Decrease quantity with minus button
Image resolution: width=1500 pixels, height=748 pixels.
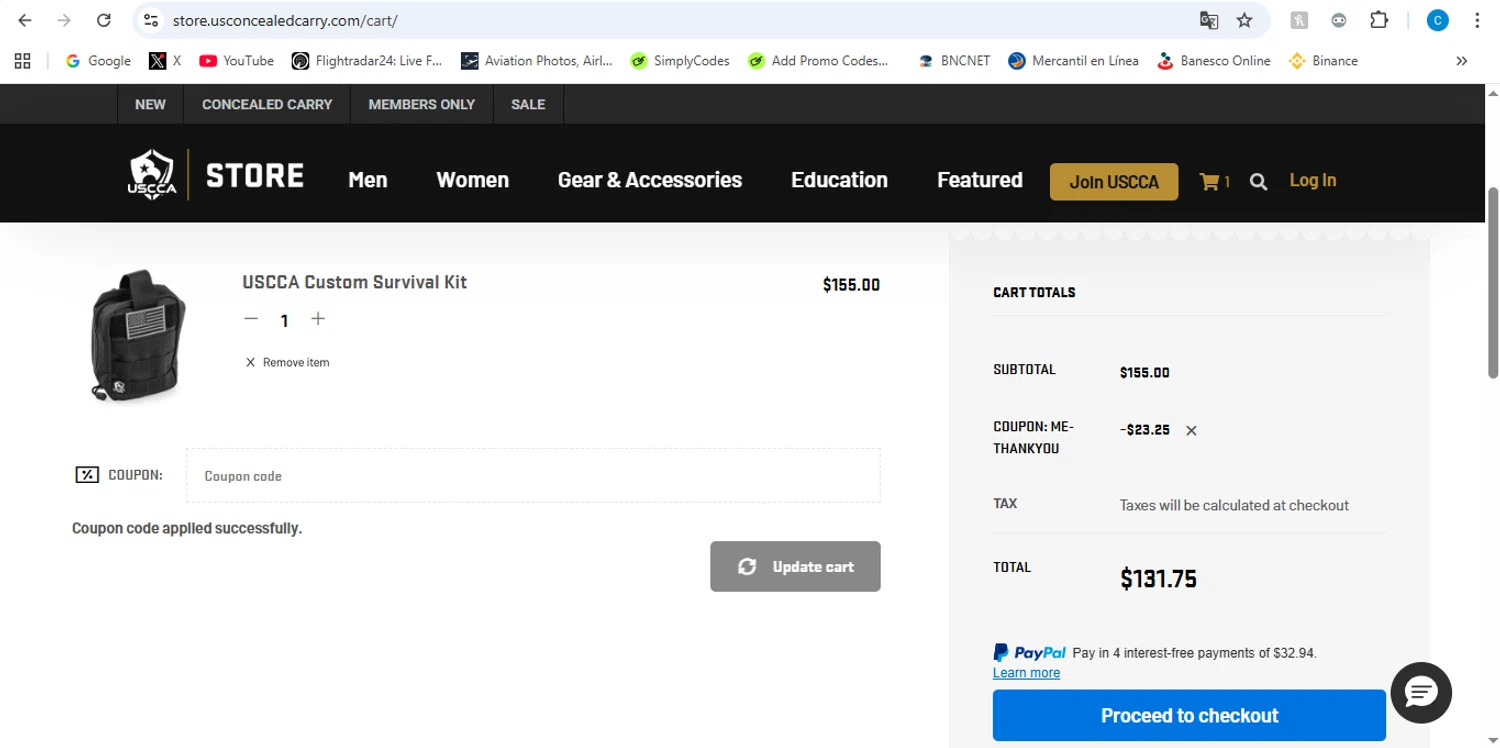tap(251, 319)
